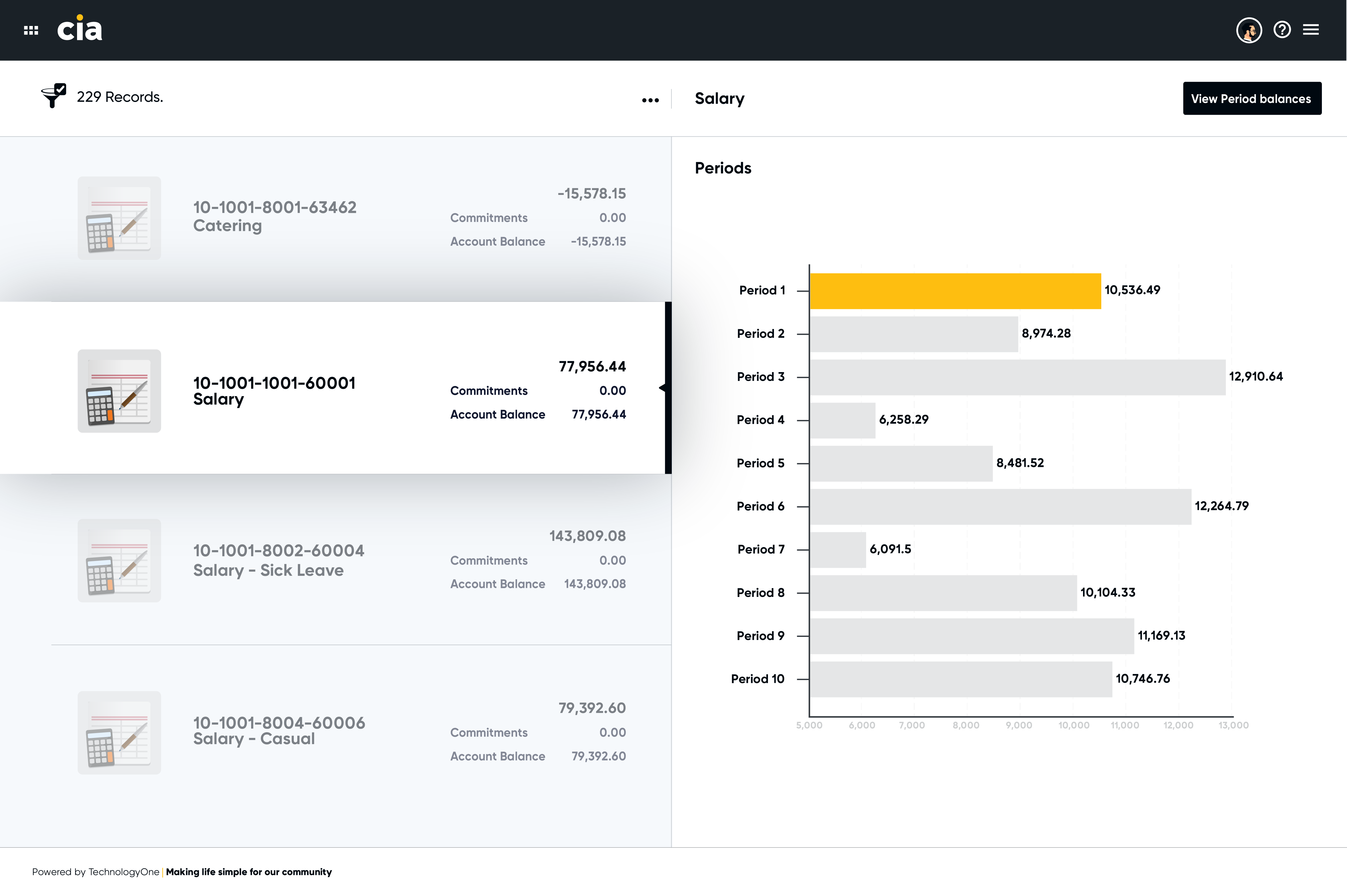Open the help question mark icon

(x=1282, y=30)
